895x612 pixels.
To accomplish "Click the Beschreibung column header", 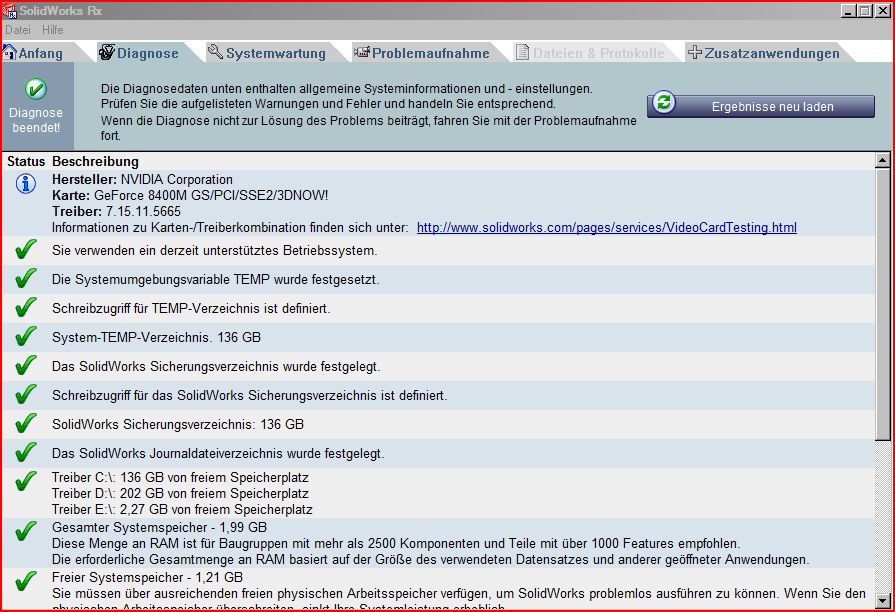I will coord(95,162).
